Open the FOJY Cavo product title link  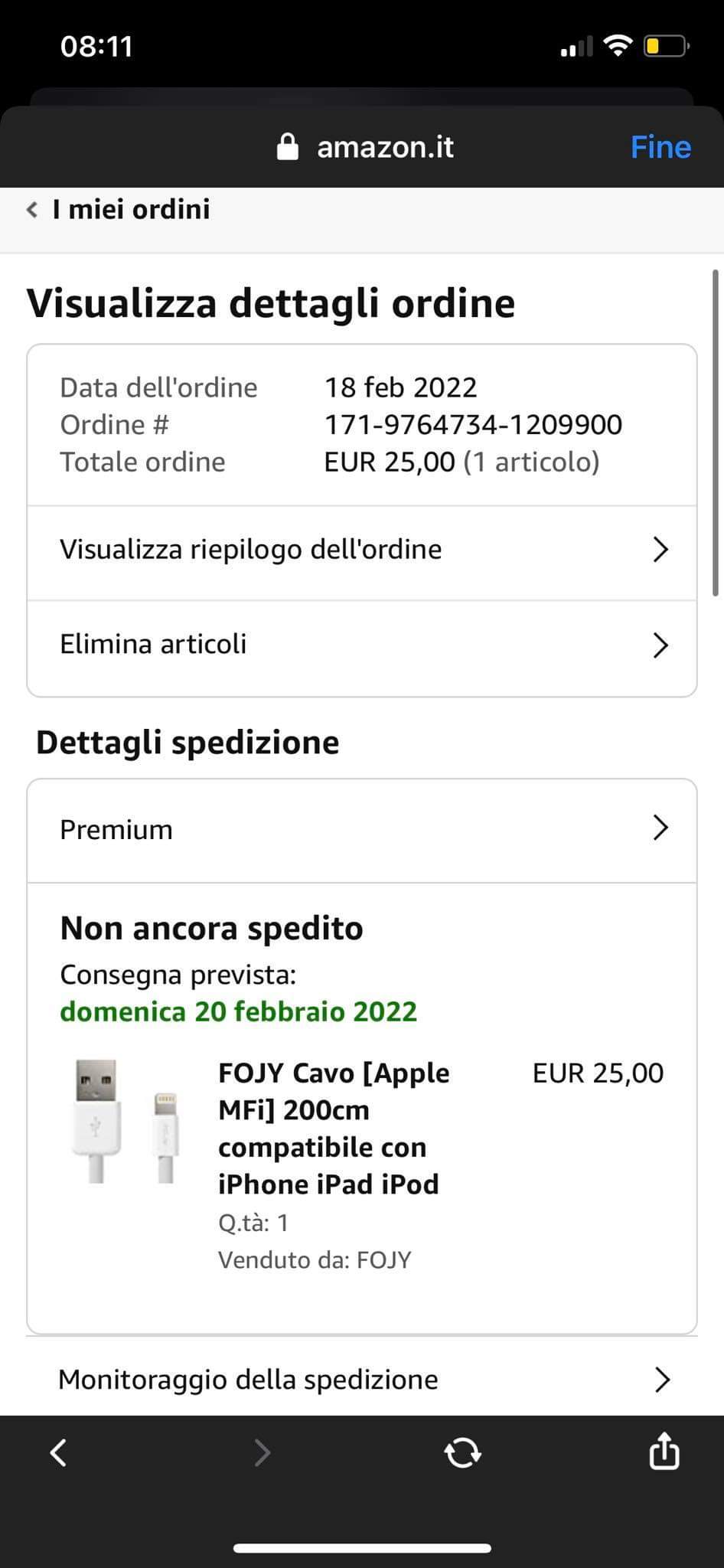[334, 1129]
